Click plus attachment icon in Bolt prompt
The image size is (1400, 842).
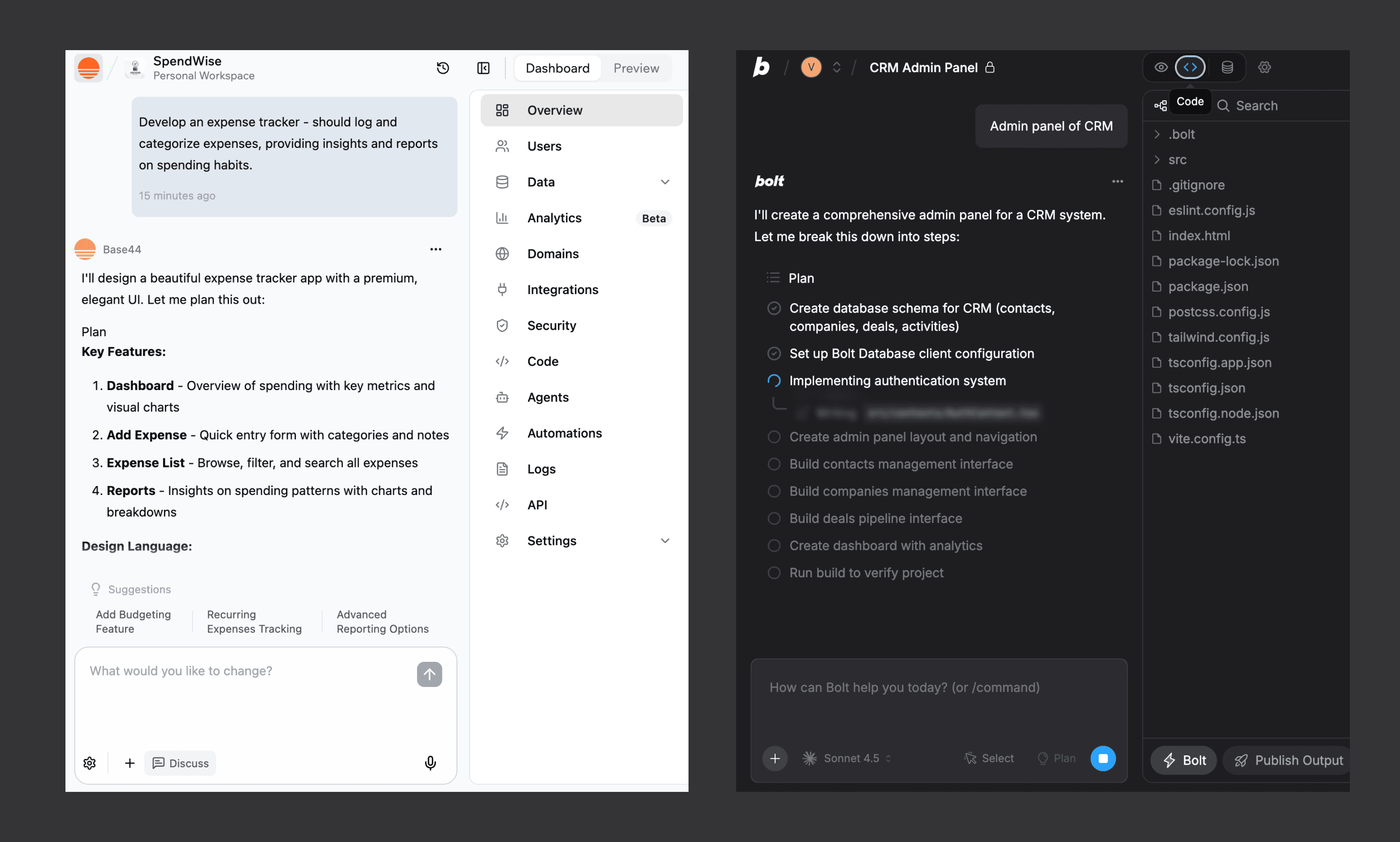[x=775, y=758]
